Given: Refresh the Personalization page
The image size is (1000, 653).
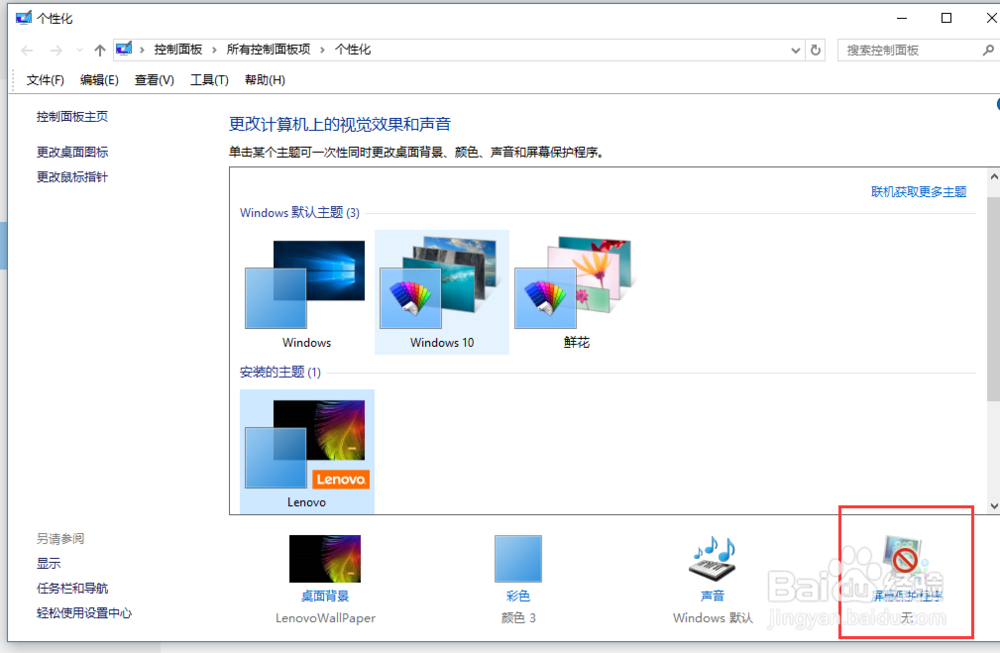Looking at the screenshot, I should [815, 50].
